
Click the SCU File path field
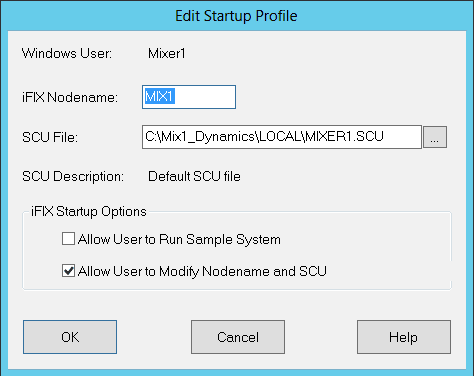point(282,137)
